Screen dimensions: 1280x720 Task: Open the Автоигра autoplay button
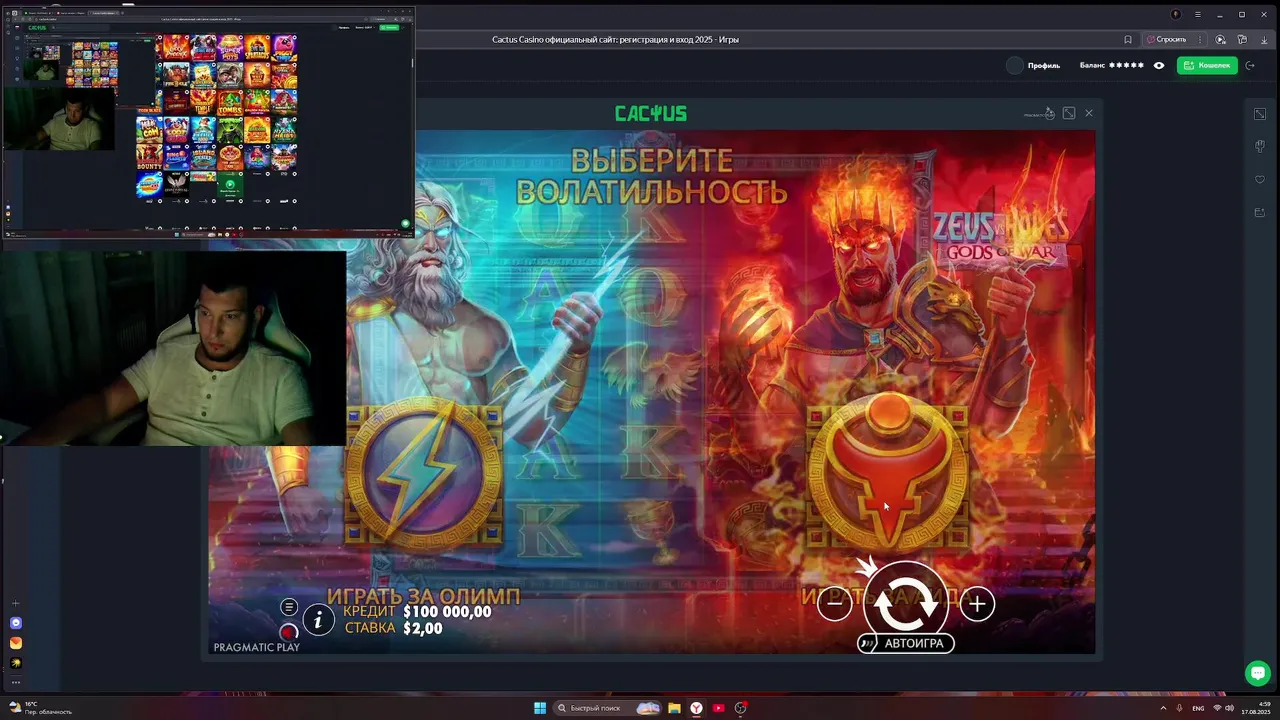906,643
